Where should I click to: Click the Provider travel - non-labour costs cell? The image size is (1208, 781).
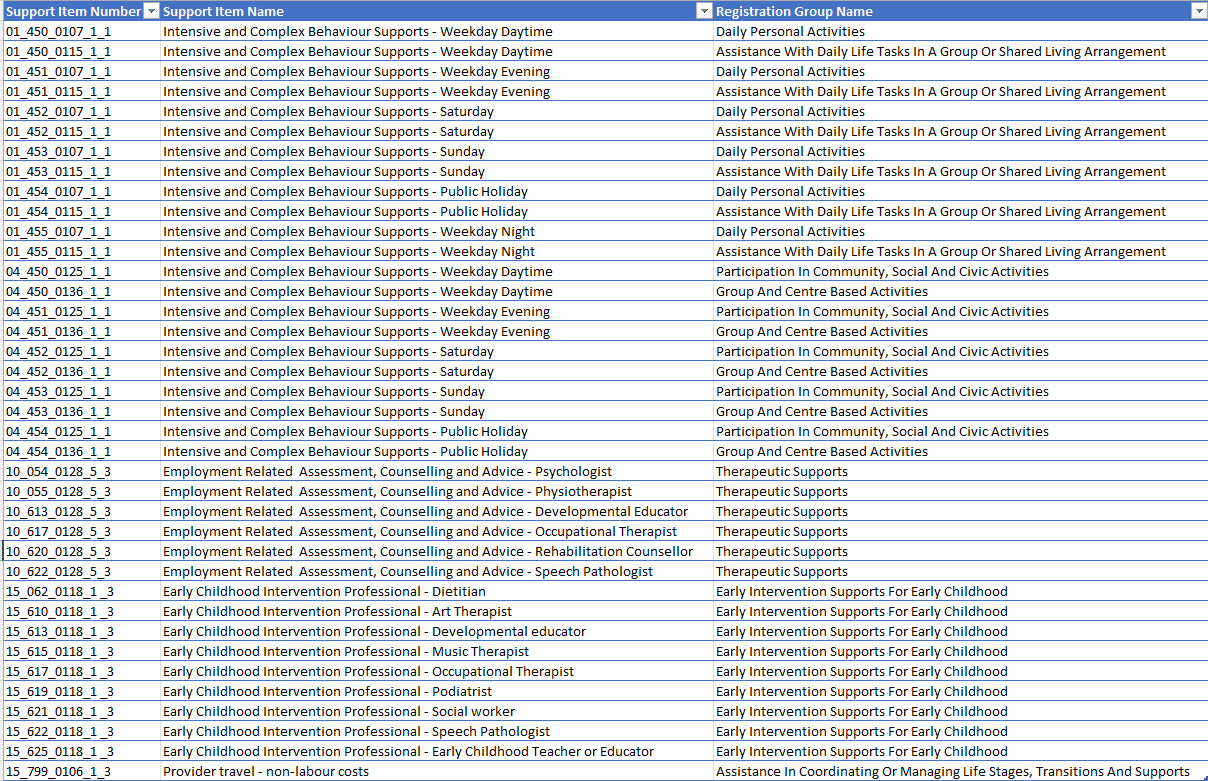click(437, 771)
